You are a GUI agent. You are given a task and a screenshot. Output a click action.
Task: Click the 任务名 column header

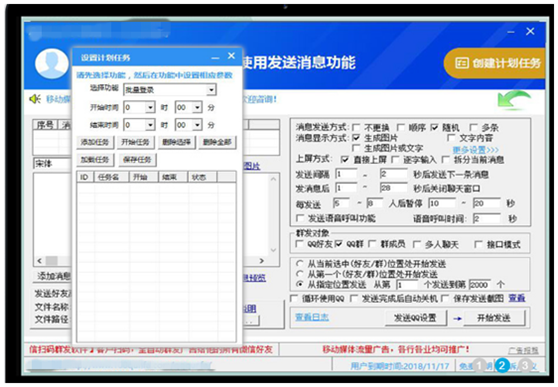pyautogui.click(x=111, y=177)
